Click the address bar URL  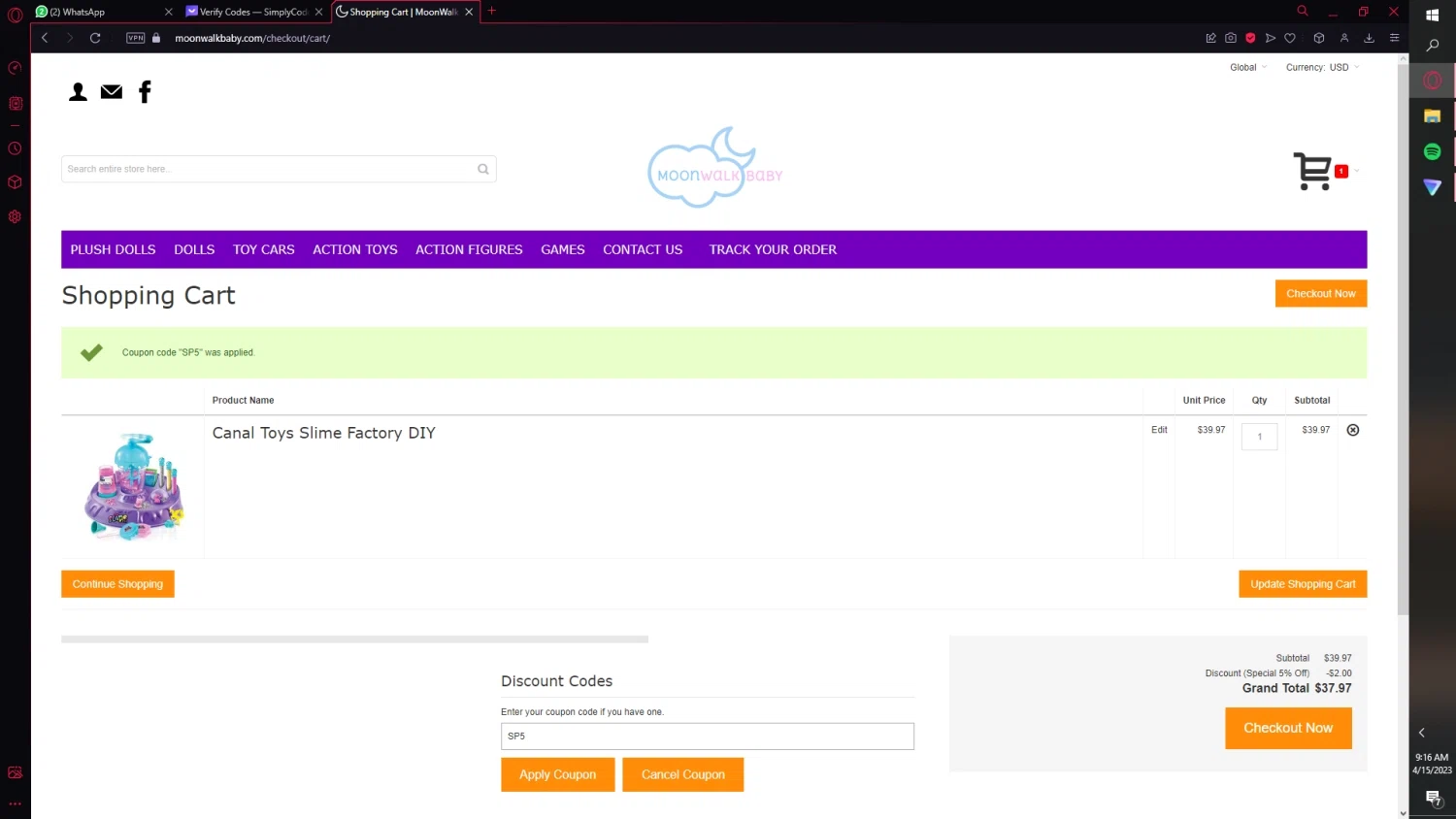click(x=252, y=38)
